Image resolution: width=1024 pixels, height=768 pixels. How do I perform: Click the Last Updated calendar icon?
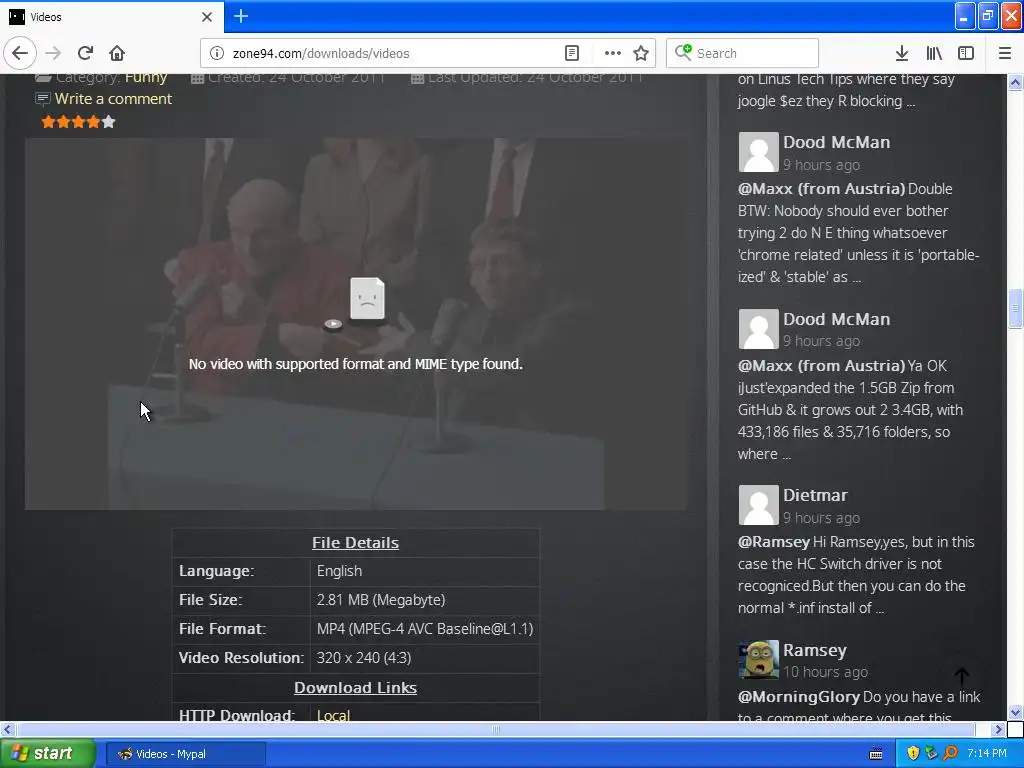tap(418, 78)
